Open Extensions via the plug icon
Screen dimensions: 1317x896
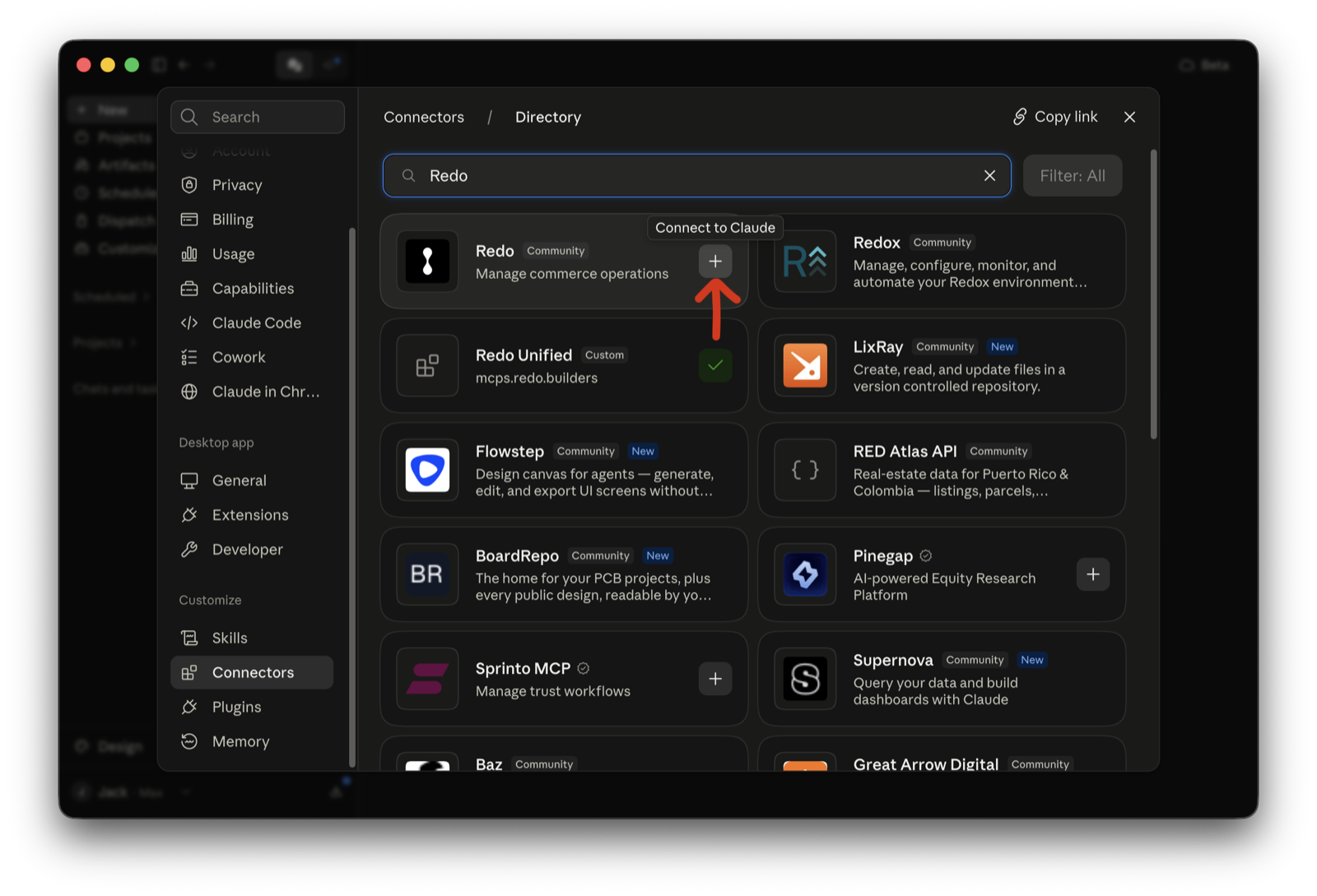click(x=189, y=515)
